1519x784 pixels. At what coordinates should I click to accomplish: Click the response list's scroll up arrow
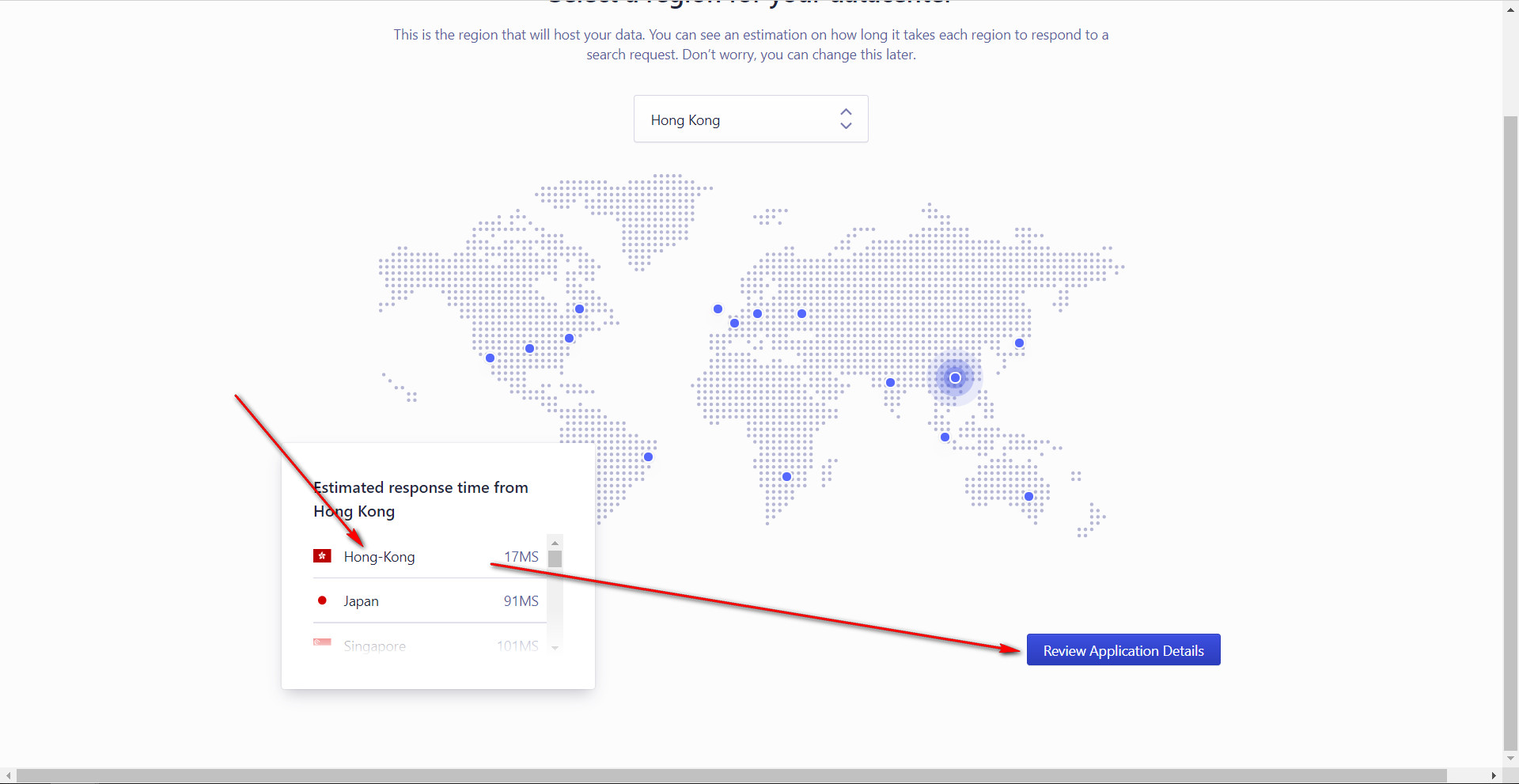click(555, 543)
